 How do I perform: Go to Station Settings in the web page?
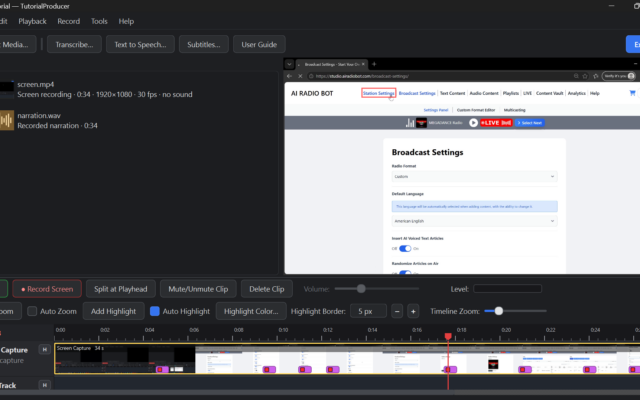pos(378,93)
